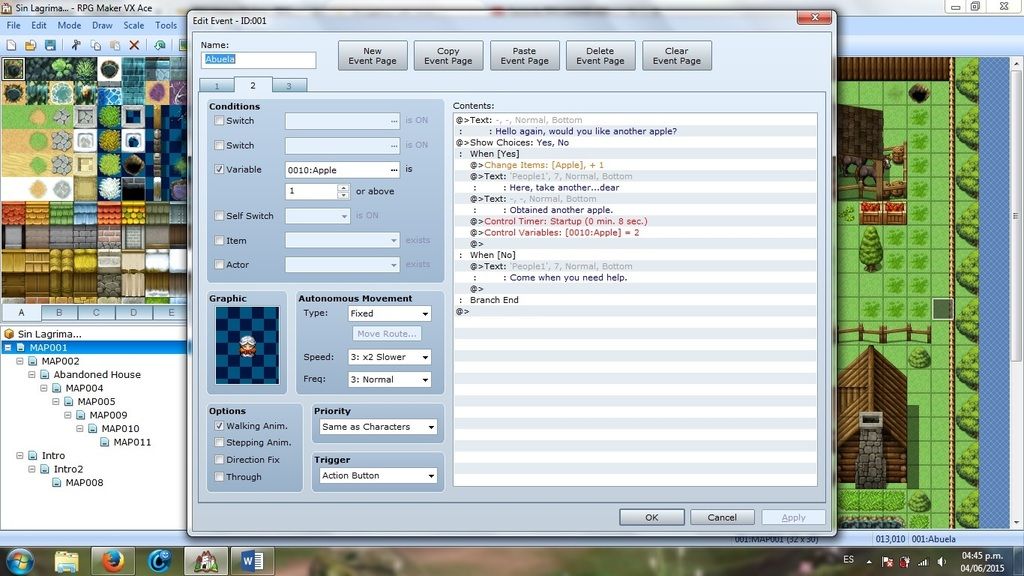Click the Abuela character graphic preview
The height and width of the screenshot is (576, 1024).
click(x=247, y=346)
